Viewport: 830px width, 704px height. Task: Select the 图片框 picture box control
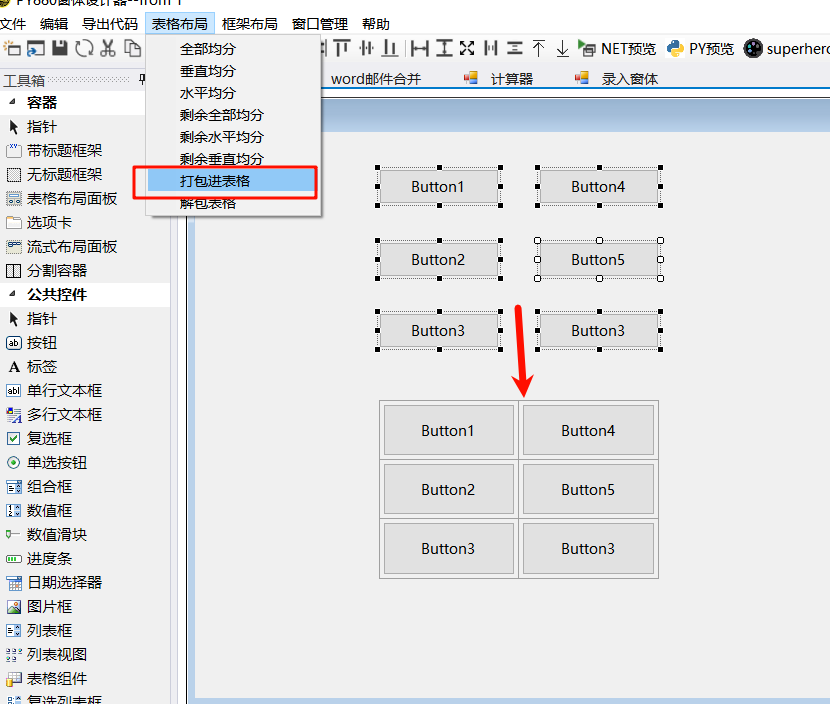[x=45, y=606]
